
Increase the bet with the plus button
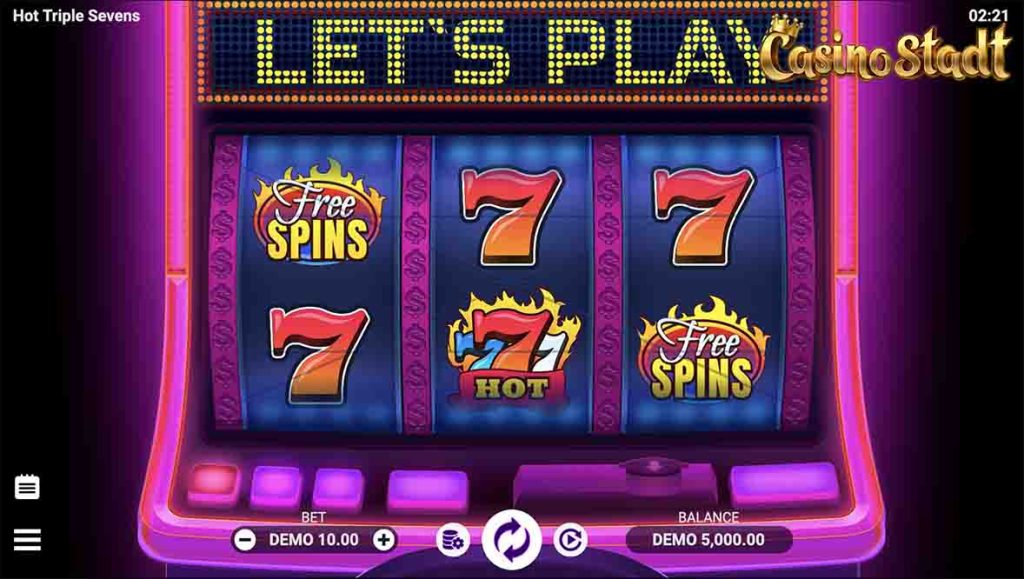point(384,540)
